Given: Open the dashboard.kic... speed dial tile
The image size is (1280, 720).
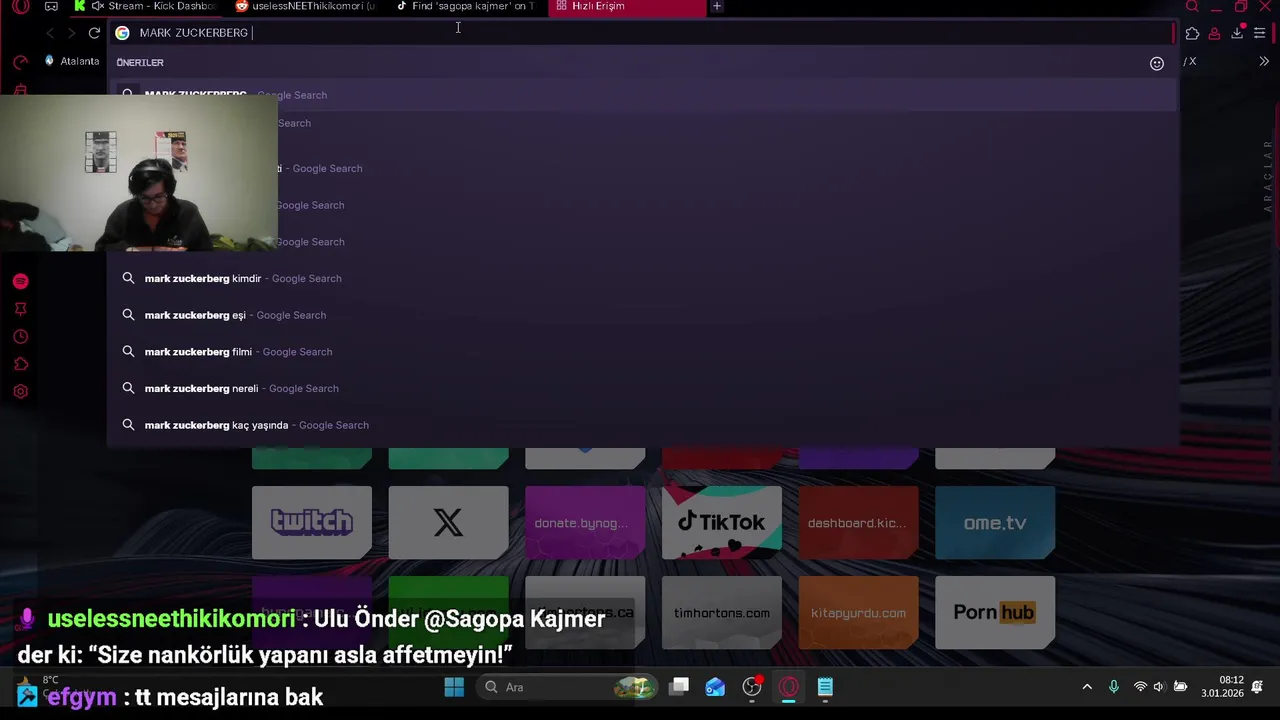Looking at the screenshot, I should pos(858,522).
